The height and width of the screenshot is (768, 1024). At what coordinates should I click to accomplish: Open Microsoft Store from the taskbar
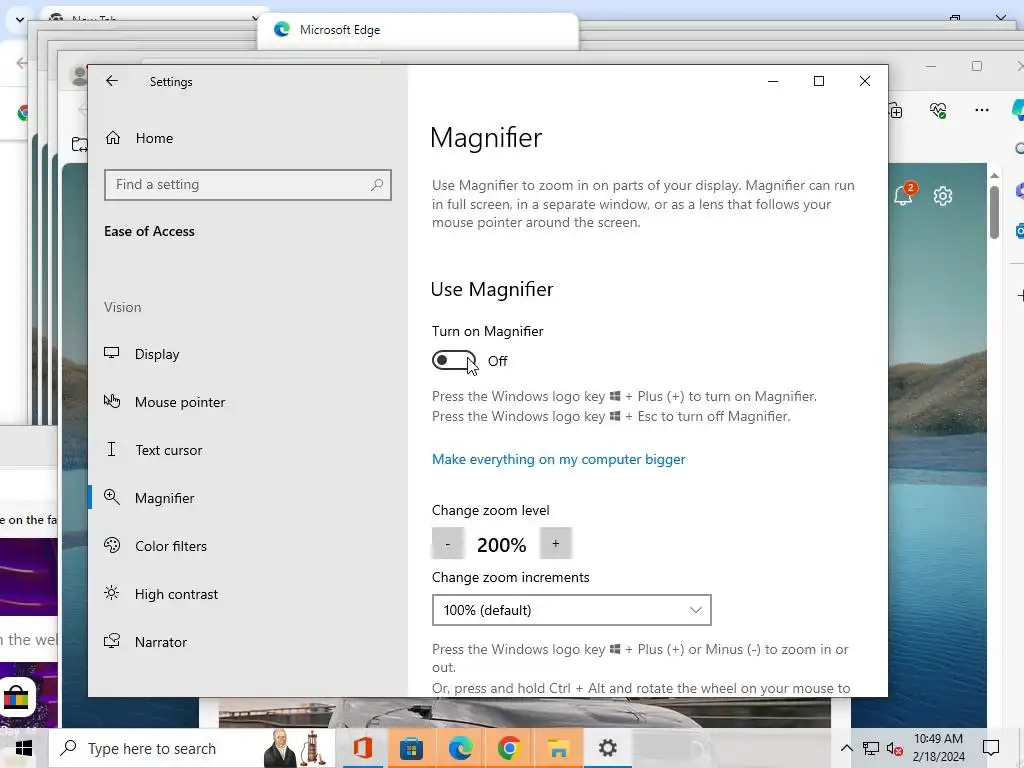pos(411,748)
